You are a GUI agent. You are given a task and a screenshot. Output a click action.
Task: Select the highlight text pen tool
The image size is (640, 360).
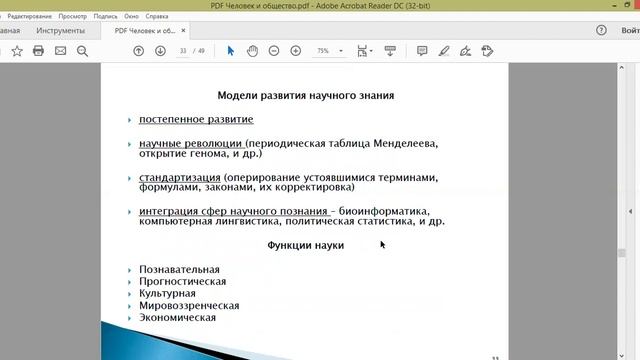click(444, 51)
